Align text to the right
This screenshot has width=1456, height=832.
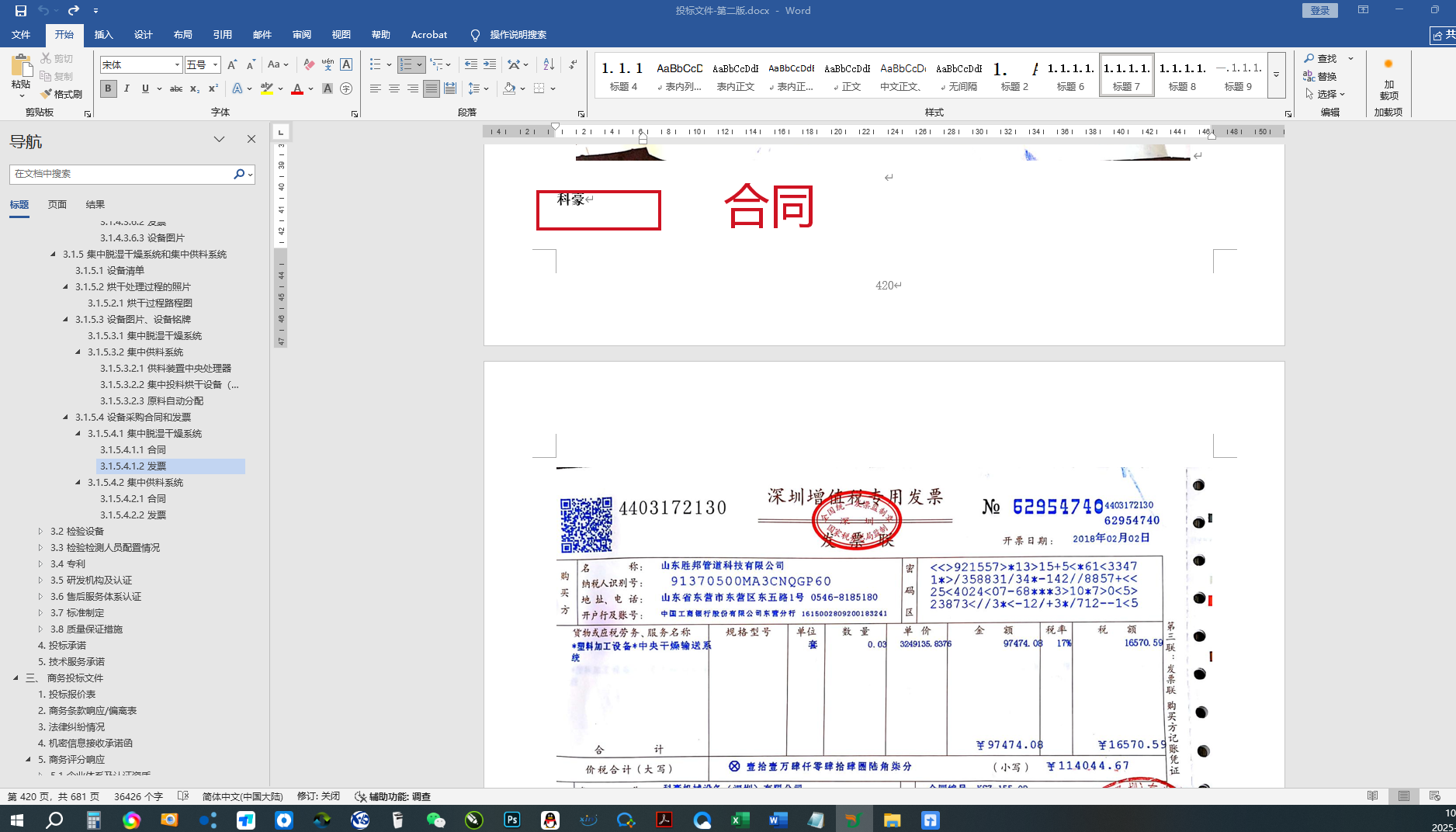point(413,88)
